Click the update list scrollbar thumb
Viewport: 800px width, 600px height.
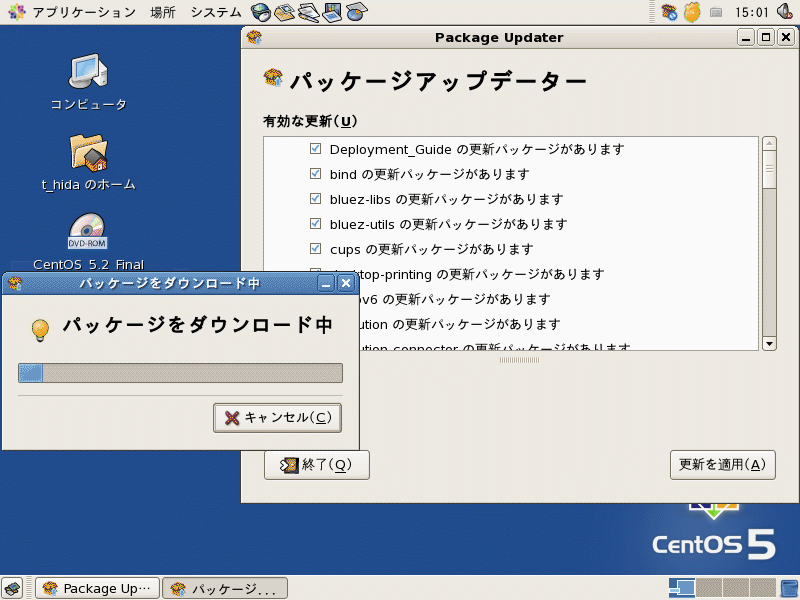[769, 169]
